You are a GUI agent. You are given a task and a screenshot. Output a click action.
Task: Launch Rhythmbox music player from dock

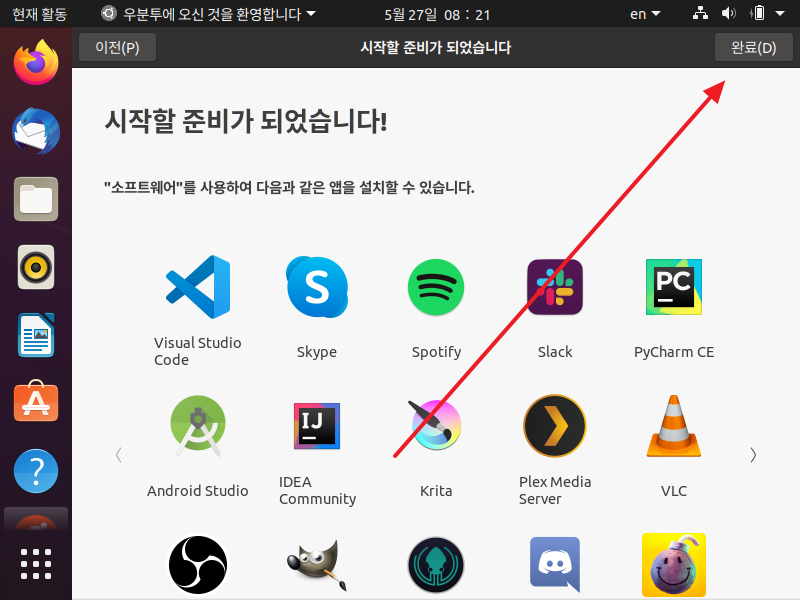click(36, 267)
